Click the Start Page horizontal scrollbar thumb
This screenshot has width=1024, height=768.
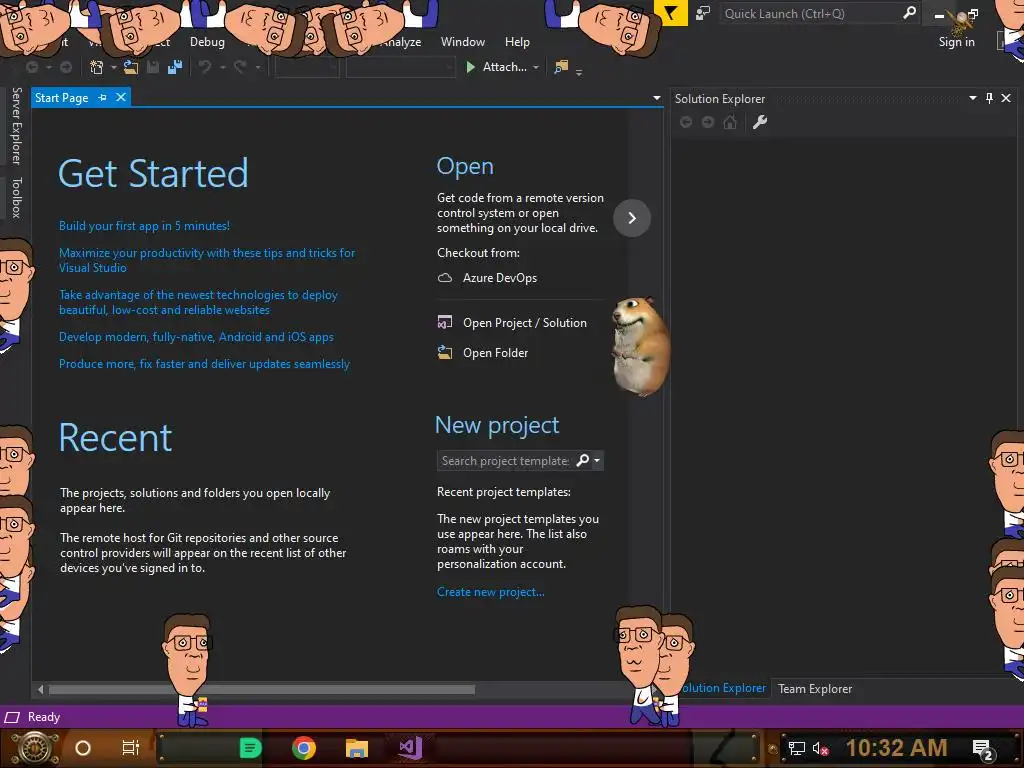[x=262, y=689]
